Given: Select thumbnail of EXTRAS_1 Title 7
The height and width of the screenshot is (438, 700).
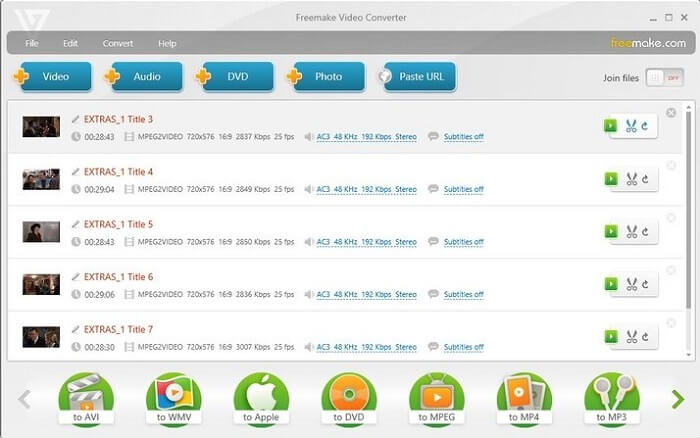Looking at the screenshot, I should (41, 337).
